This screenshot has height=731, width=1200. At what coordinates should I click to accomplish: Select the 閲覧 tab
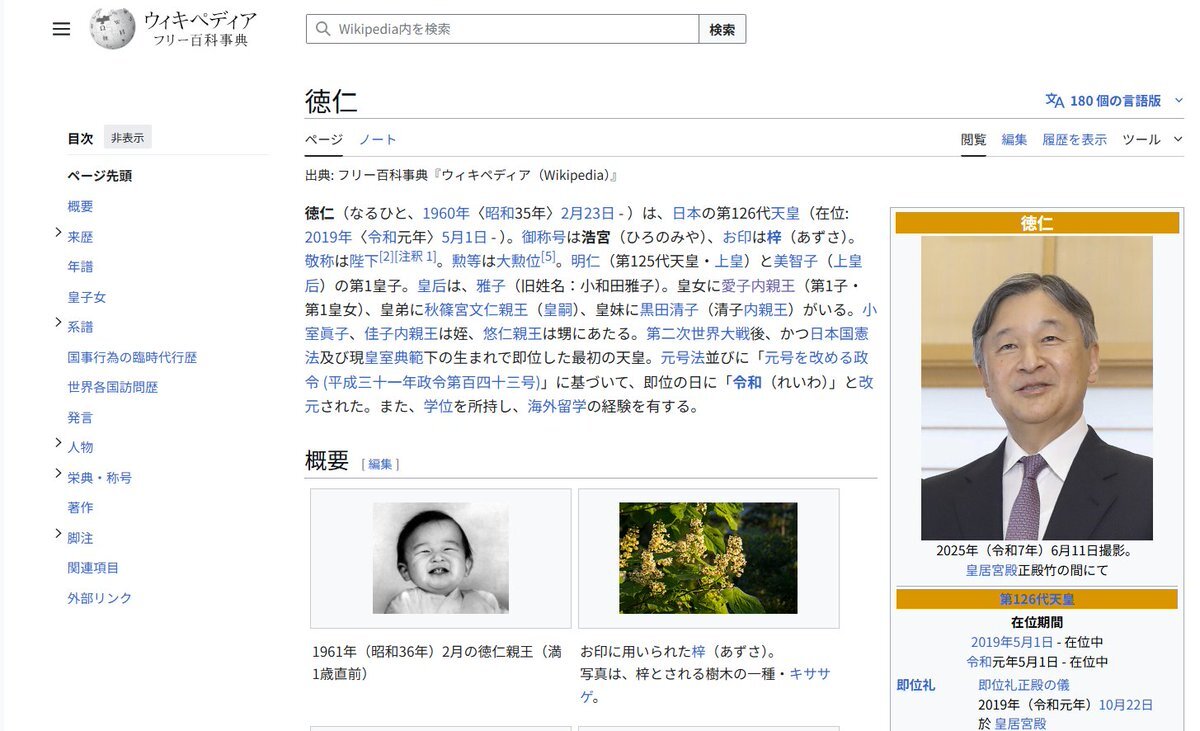pos(974,139)
